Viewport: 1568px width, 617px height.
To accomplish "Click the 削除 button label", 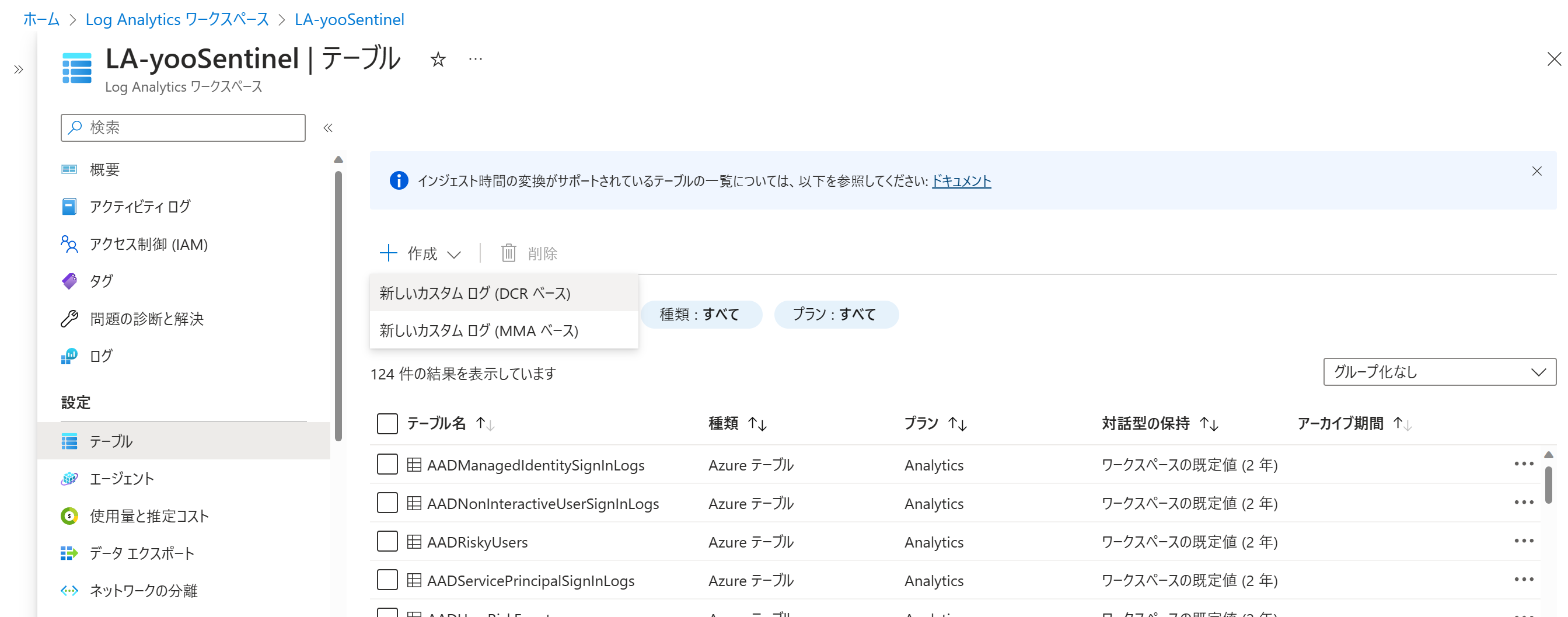I will point(542,253).
